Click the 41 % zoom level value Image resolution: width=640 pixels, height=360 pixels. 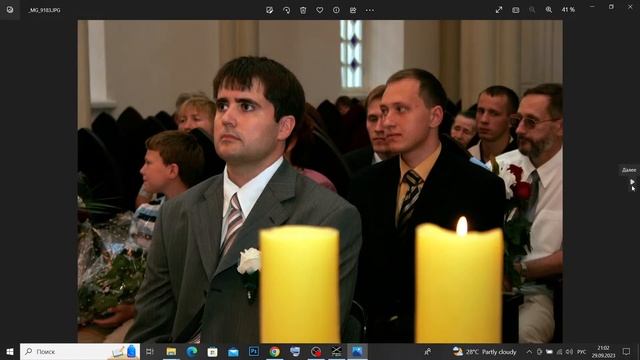click(x=568, y=10)
